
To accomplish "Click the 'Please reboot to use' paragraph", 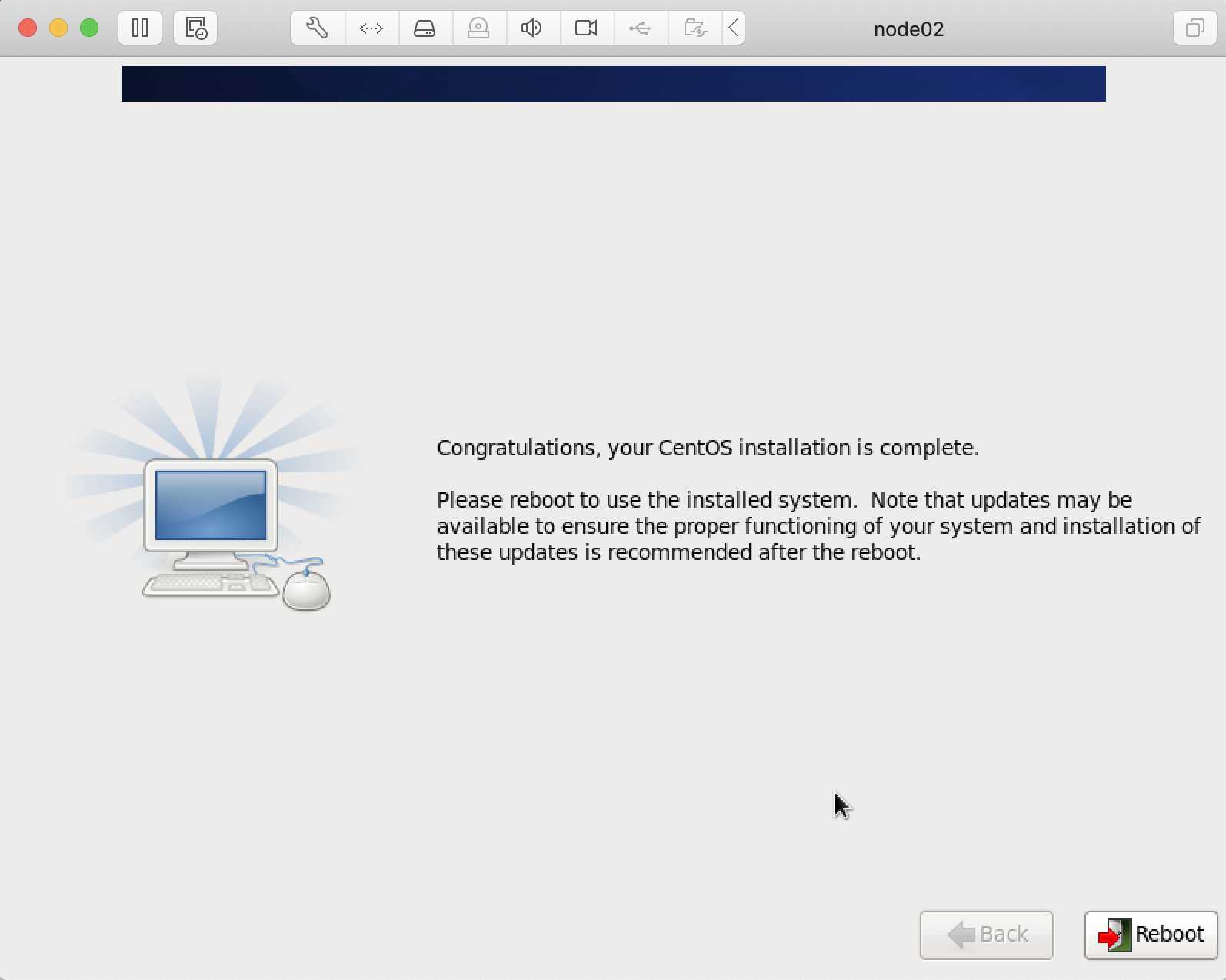I will click(818, 526).
